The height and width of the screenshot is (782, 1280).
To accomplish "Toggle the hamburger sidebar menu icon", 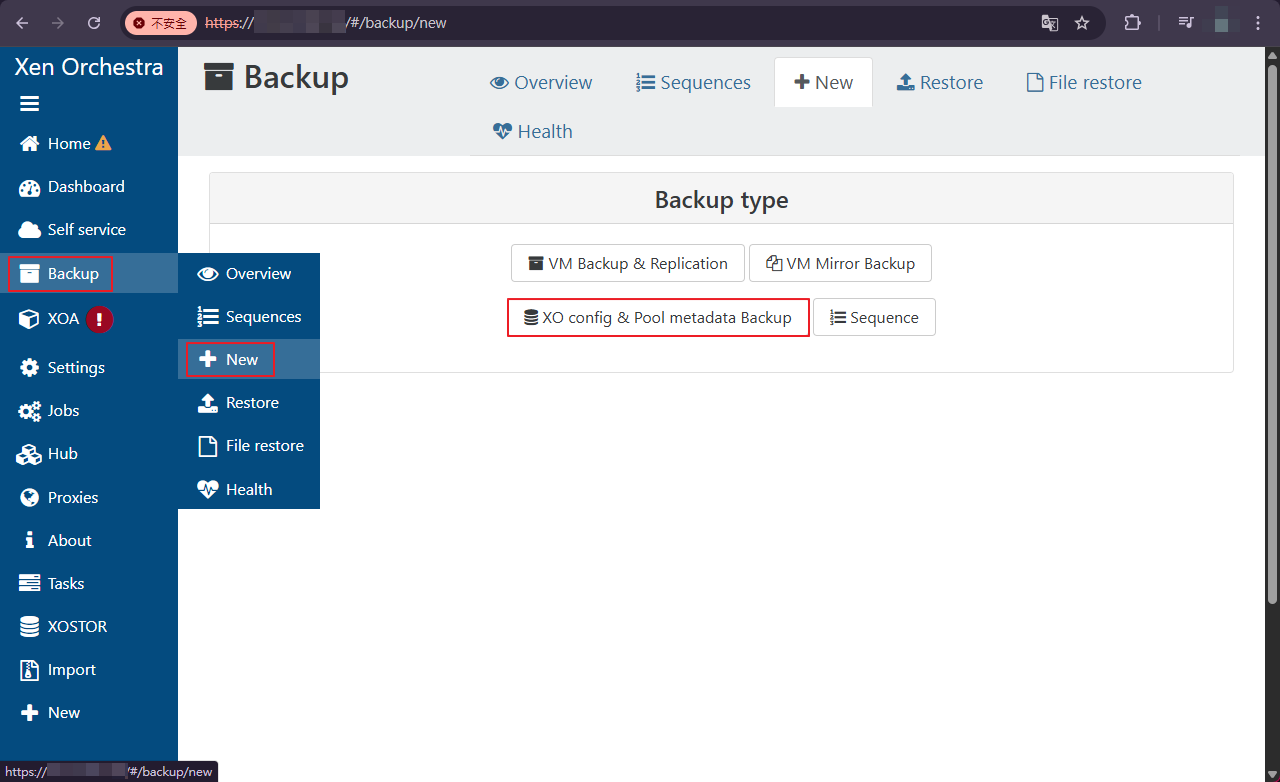I will 29,104.
